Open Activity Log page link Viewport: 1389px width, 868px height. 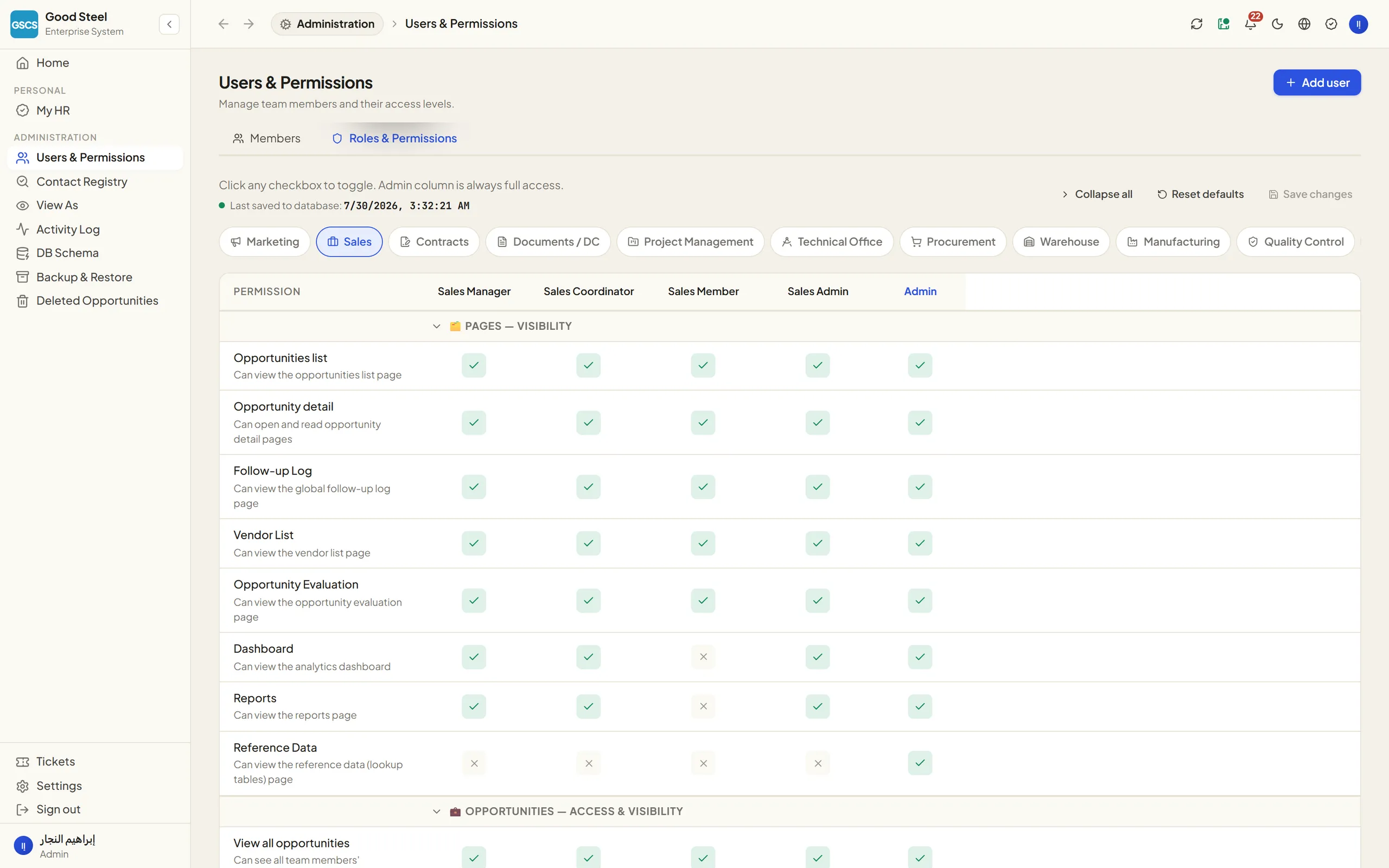(x=68, y=229)
